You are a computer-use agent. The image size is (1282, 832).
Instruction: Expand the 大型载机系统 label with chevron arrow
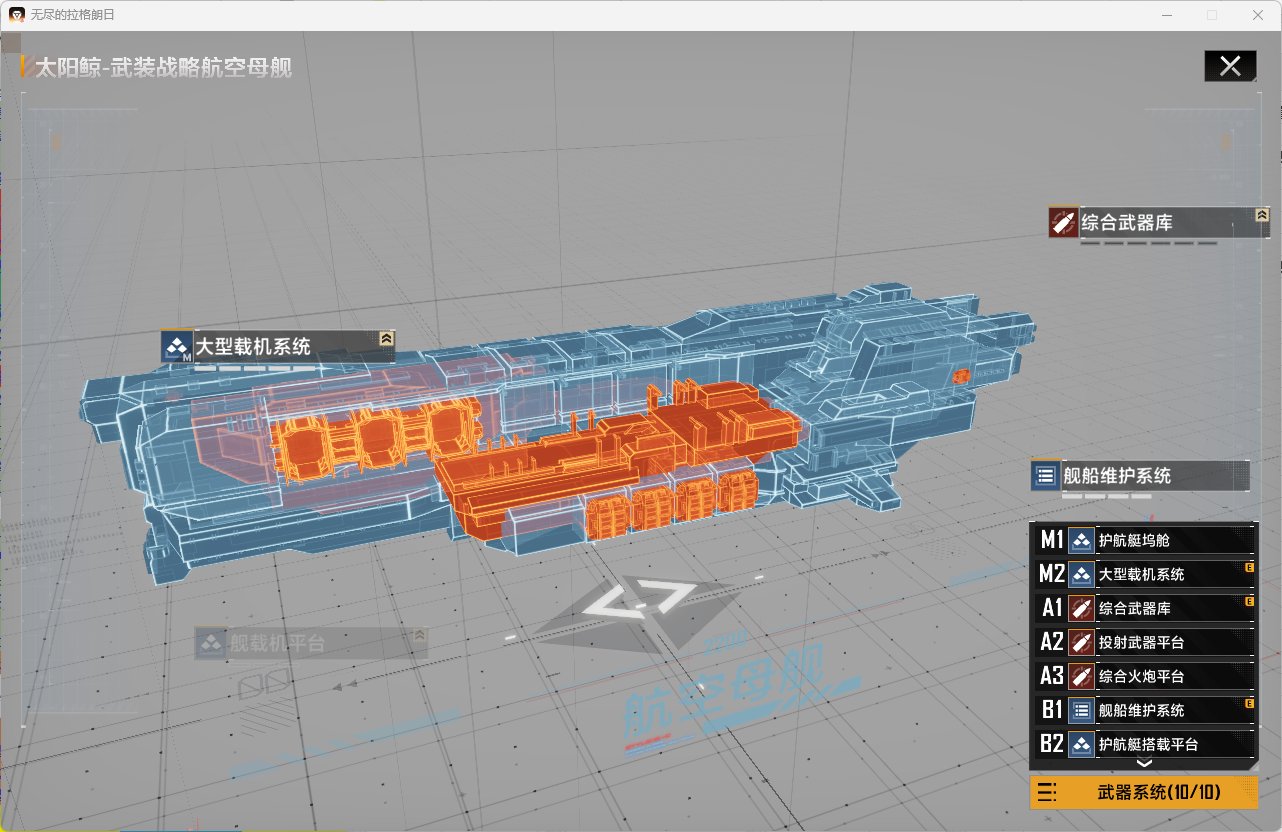[386, 339]
